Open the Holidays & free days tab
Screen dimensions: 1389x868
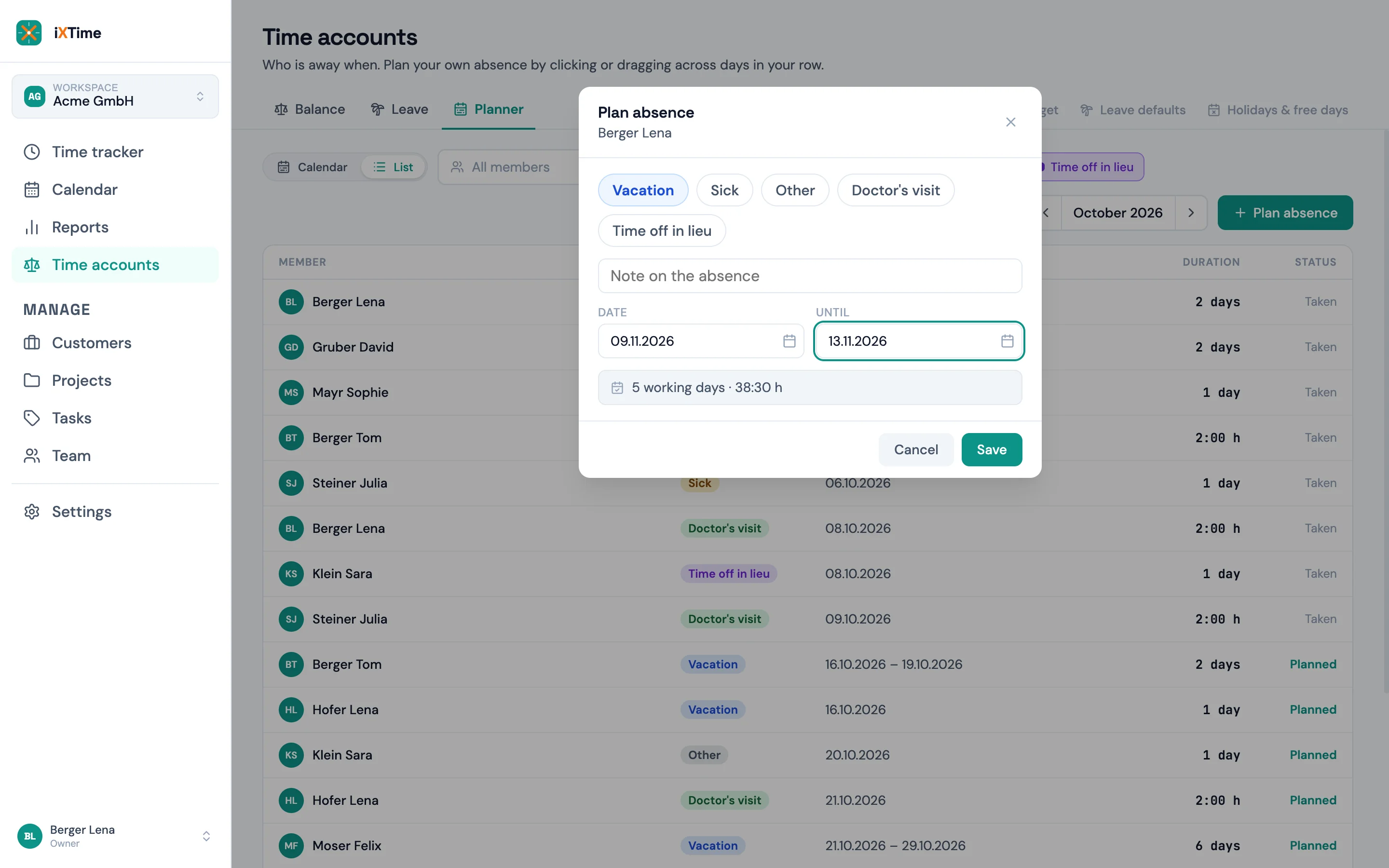(1278, 109)
